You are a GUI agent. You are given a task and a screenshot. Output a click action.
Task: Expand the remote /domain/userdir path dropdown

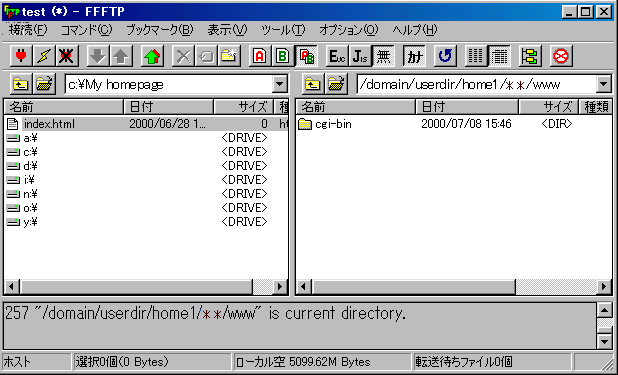[603, 84]
